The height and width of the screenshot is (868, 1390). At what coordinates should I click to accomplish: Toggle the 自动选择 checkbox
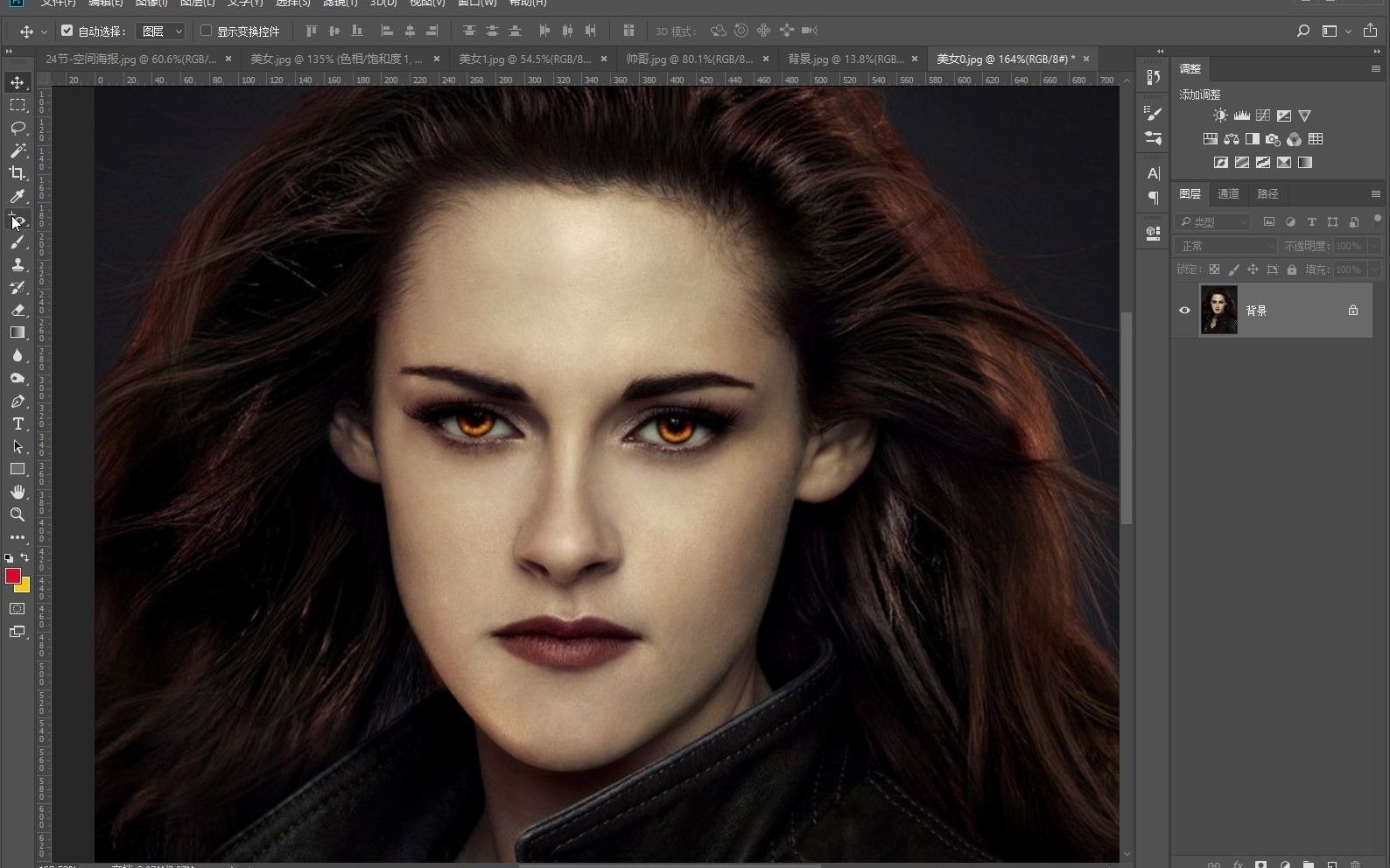[67, 31]
